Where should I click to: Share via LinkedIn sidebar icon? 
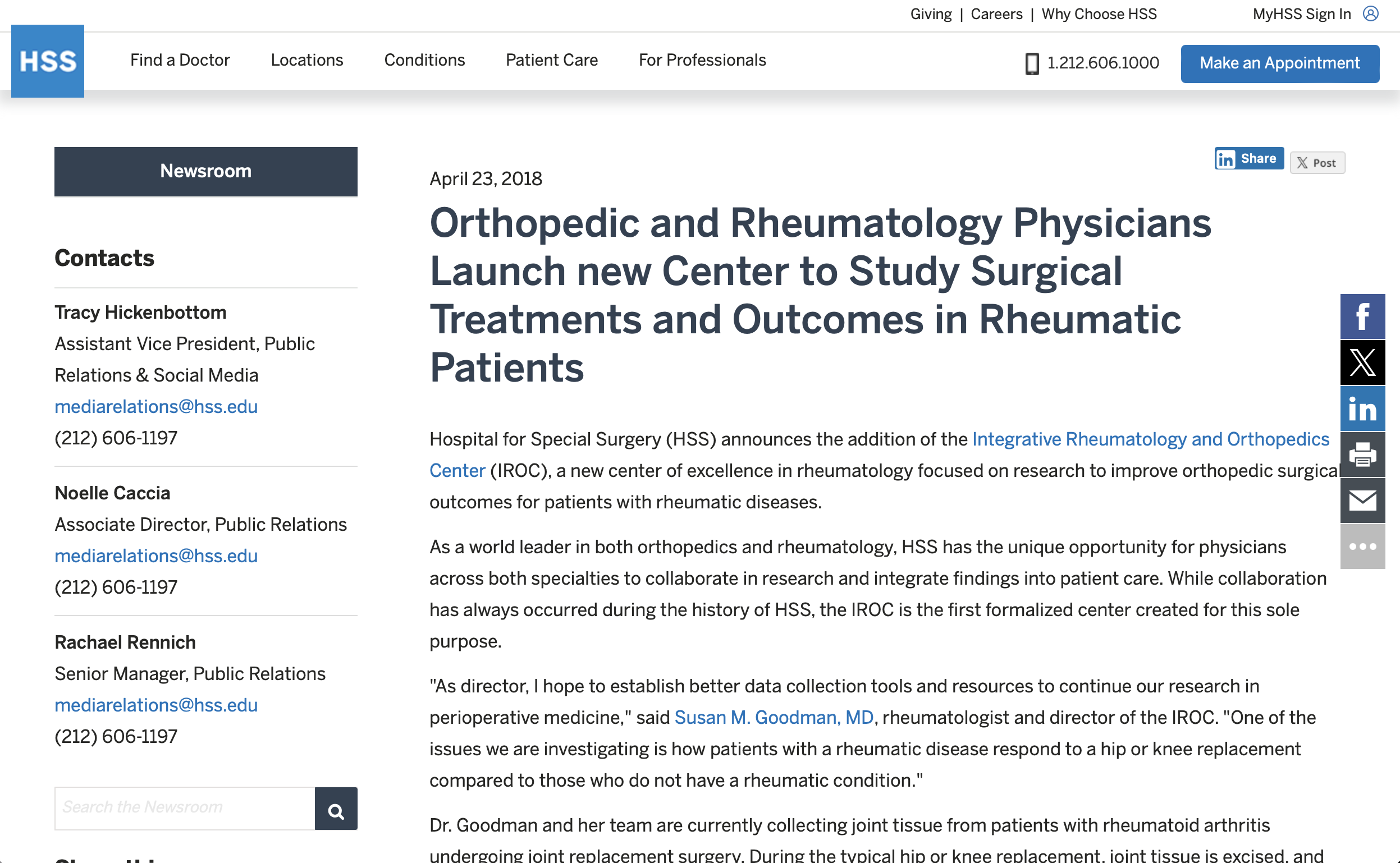pos(1362,408)
